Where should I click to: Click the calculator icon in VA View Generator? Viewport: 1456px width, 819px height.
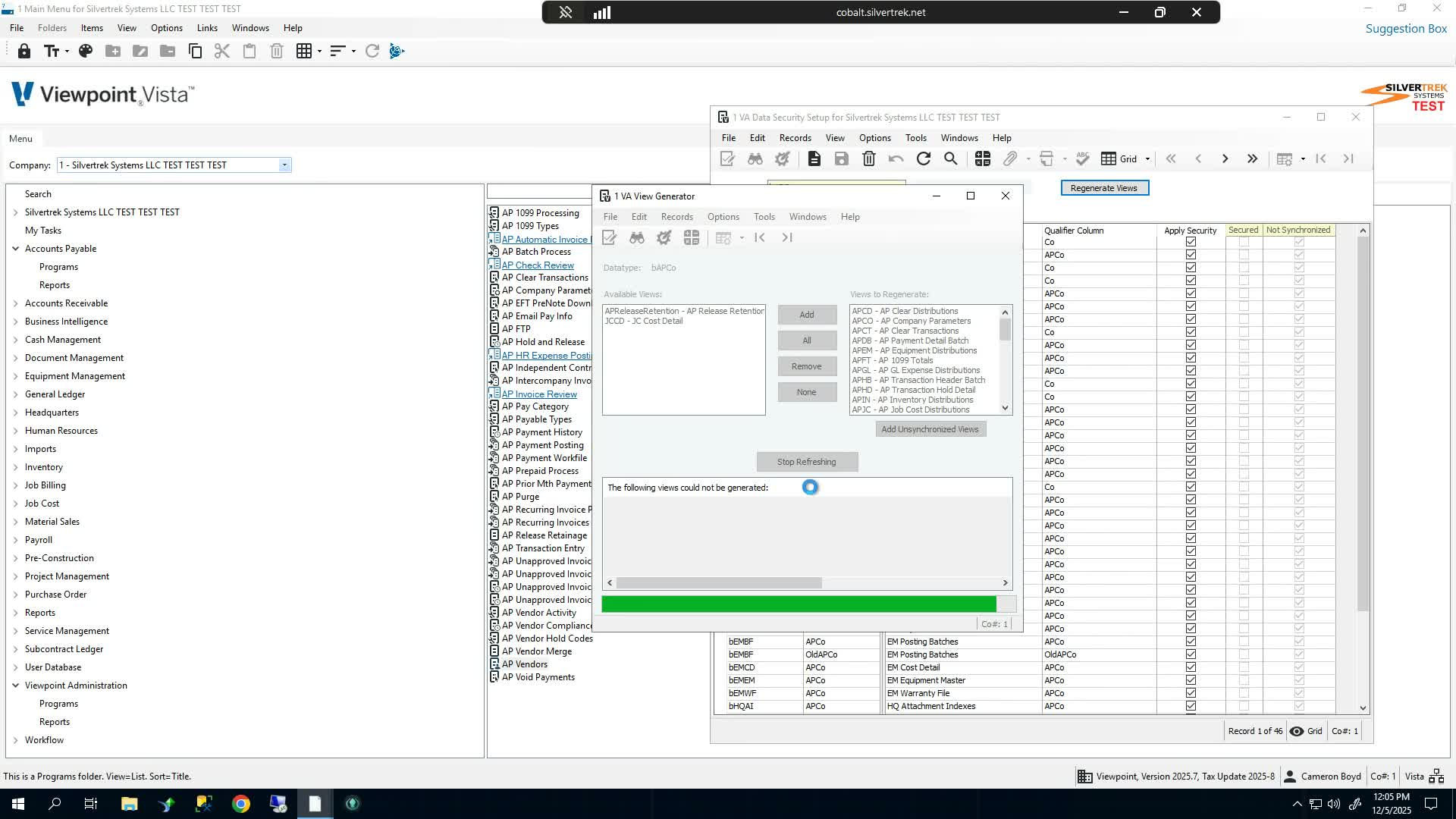(692, 238)
